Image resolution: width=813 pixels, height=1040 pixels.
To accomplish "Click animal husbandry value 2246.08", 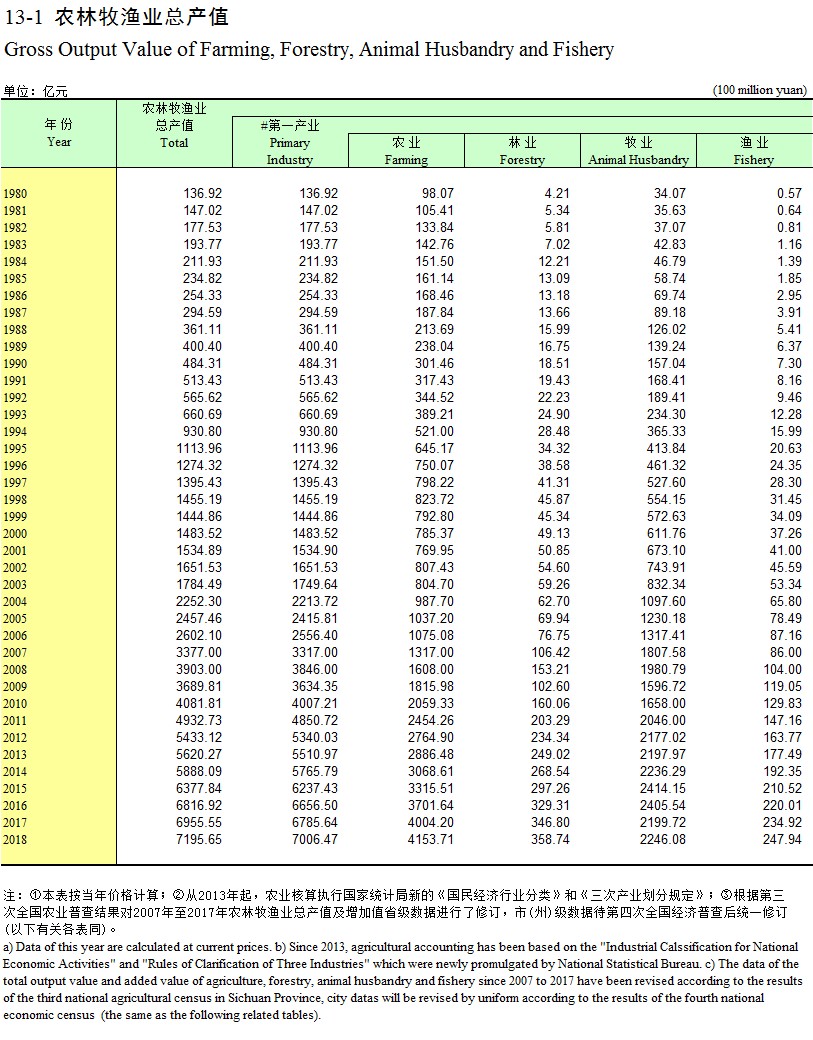I will 662,839.
